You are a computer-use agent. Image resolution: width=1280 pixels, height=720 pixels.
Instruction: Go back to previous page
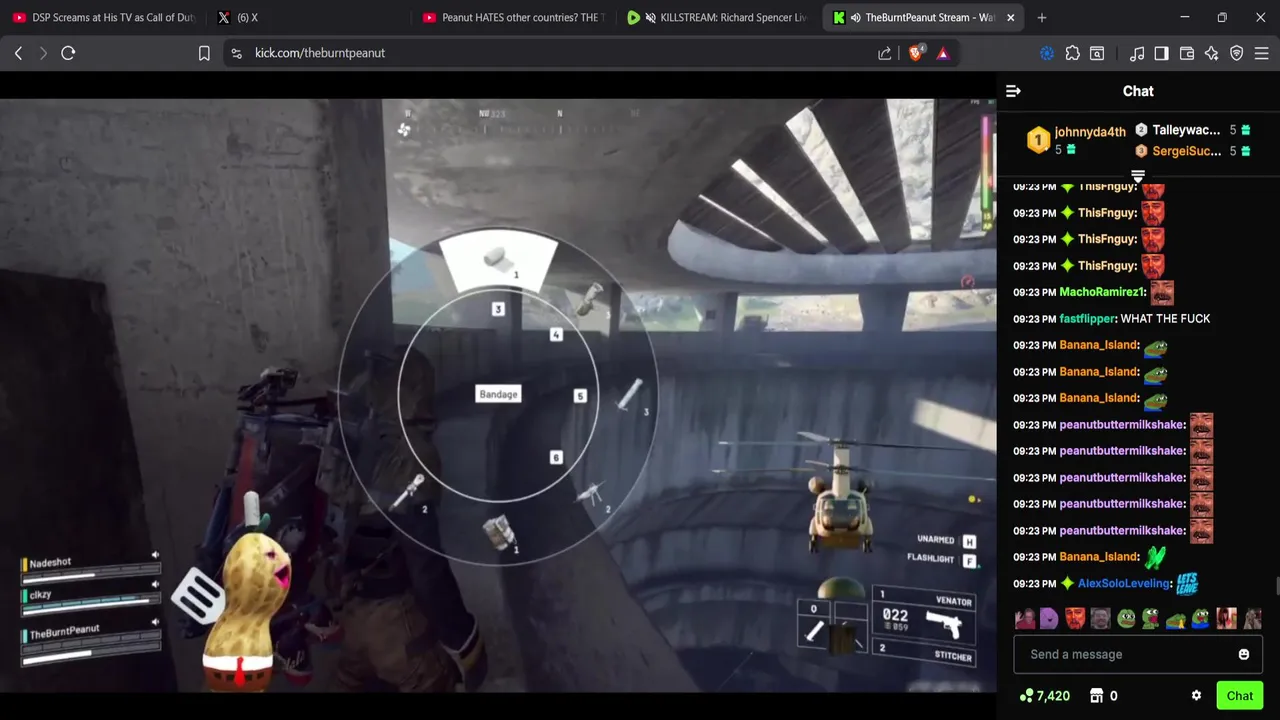[18, 53]
